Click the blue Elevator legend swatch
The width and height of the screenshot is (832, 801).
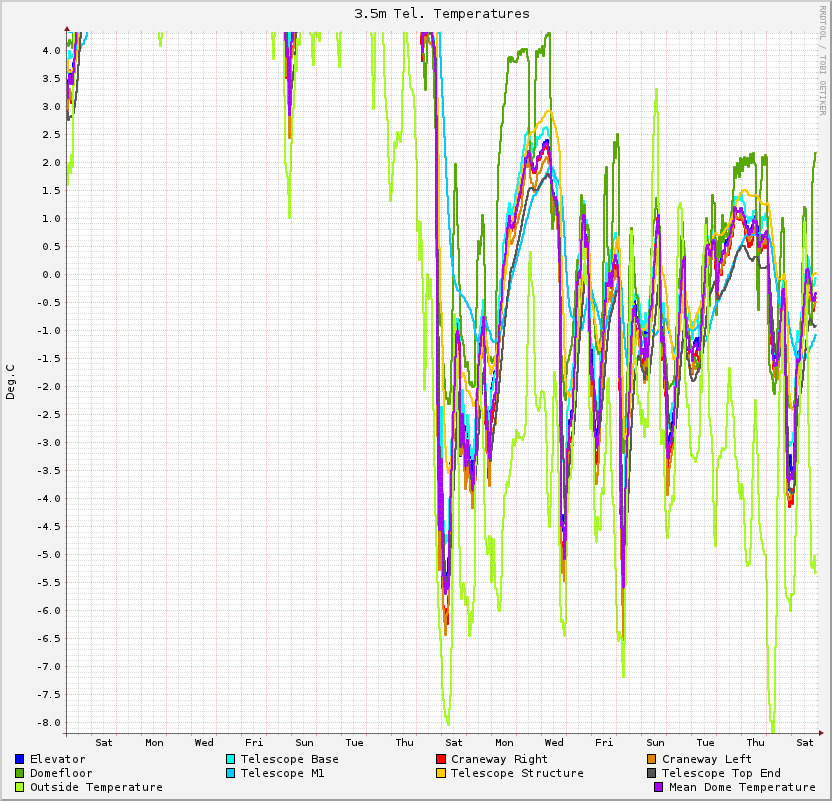pyautogui.click(x=20, y=759)
